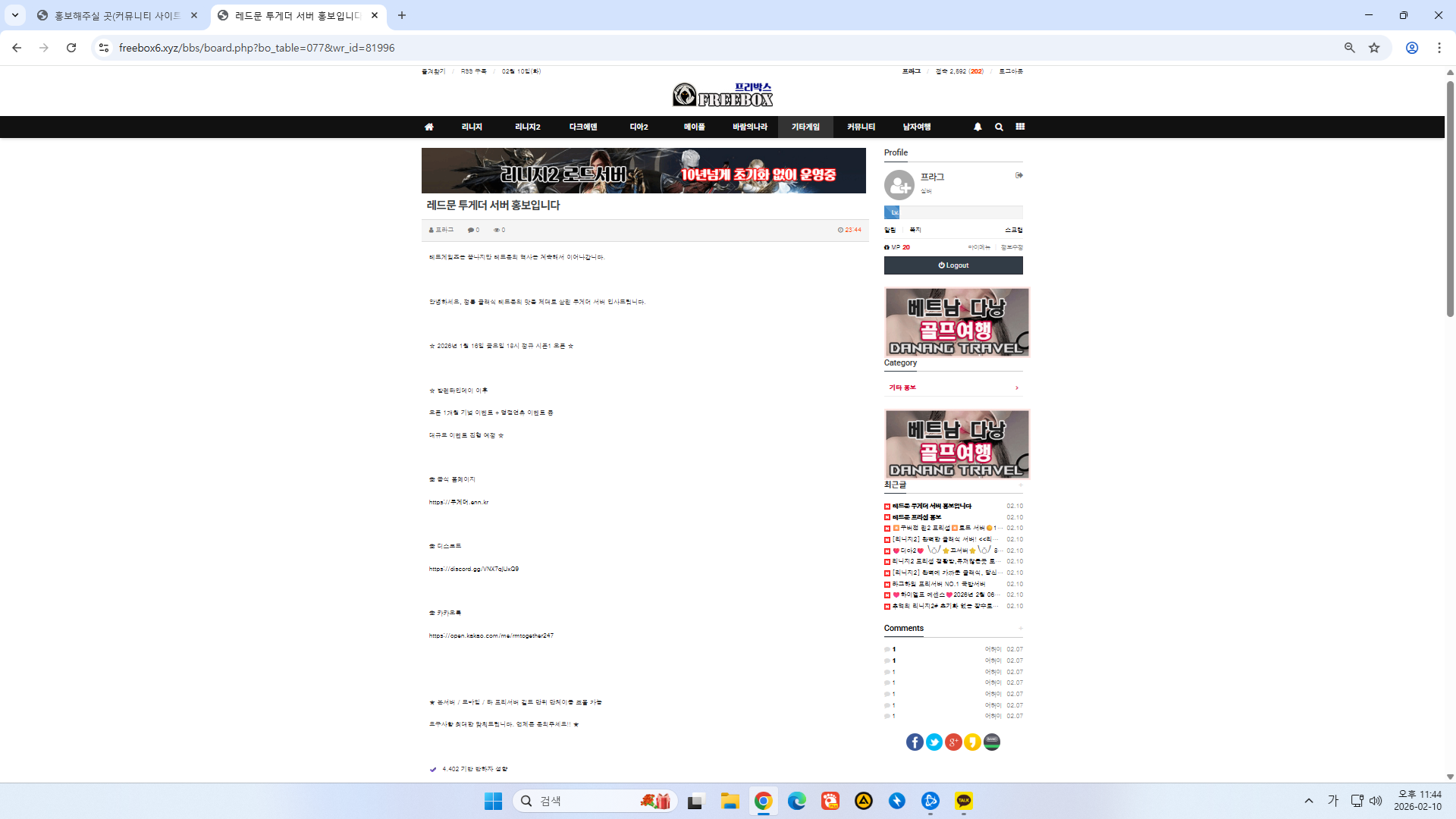This screenshot has width=1456, height=819.
Task: Open the discord.gg link in post
Action: pos(474,569)
